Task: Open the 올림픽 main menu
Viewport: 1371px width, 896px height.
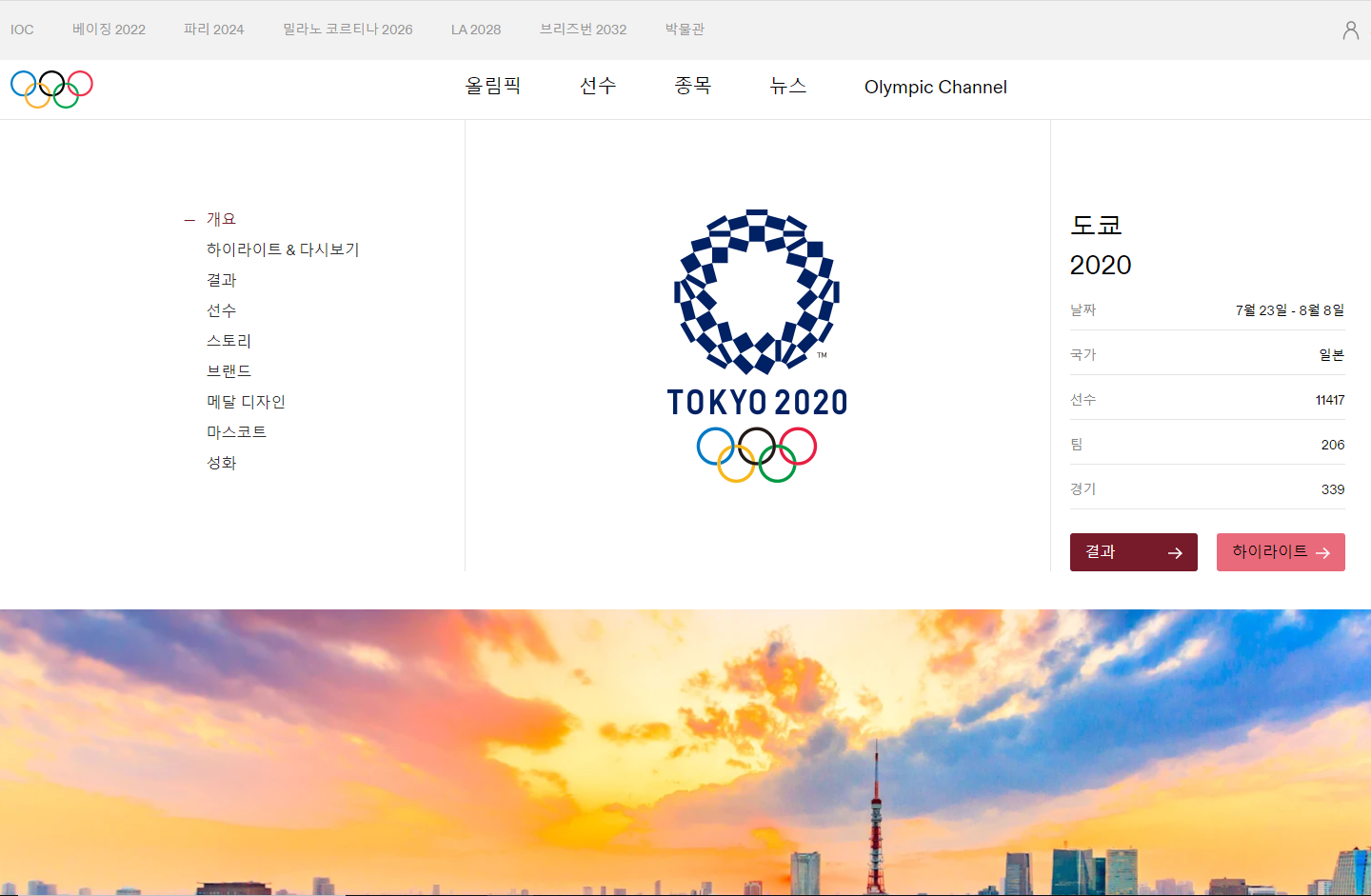Action: (x=493, y=87)
